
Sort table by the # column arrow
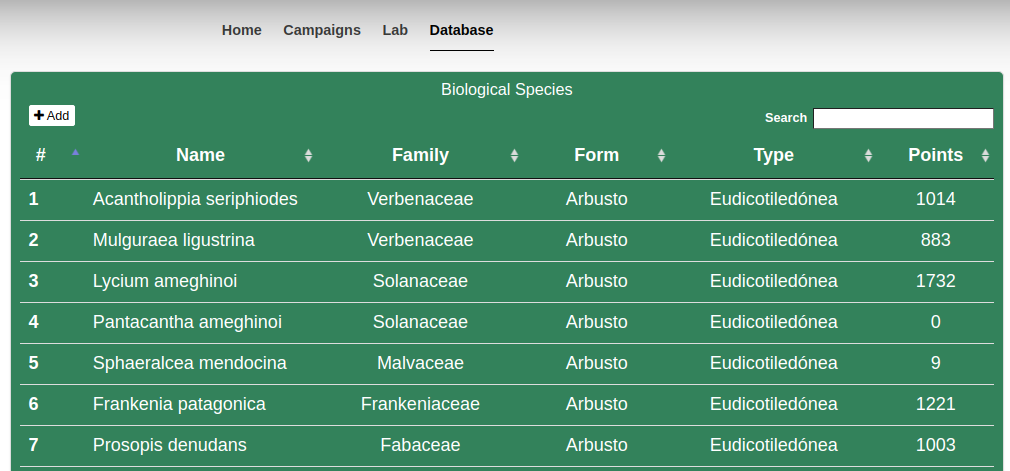(x=76, y=153)
